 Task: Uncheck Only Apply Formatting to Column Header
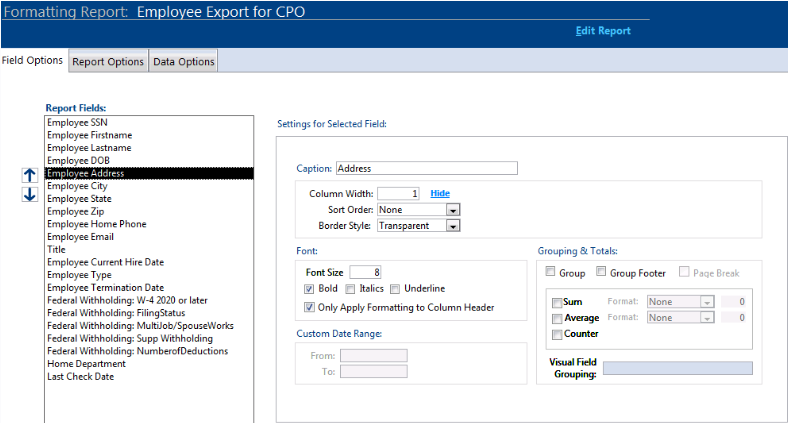309,307
